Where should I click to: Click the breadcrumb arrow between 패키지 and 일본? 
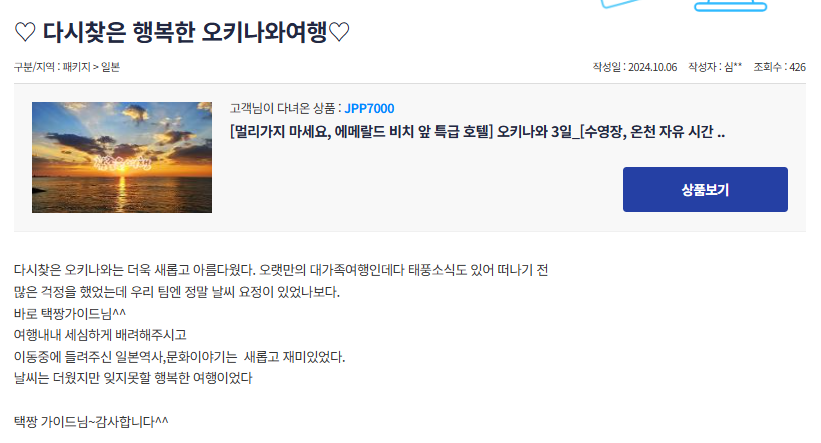tap(96, 67)
